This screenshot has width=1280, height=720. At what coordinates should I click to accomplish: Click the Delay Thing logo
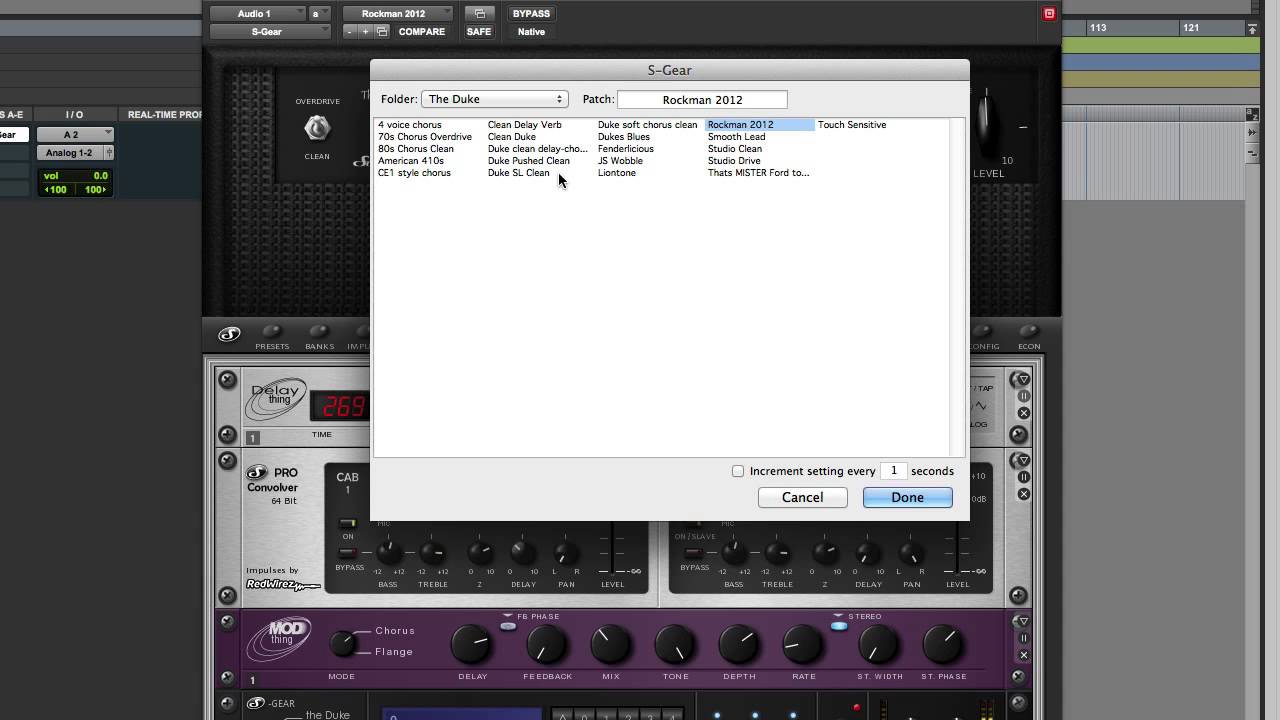[x=276, y=398]
